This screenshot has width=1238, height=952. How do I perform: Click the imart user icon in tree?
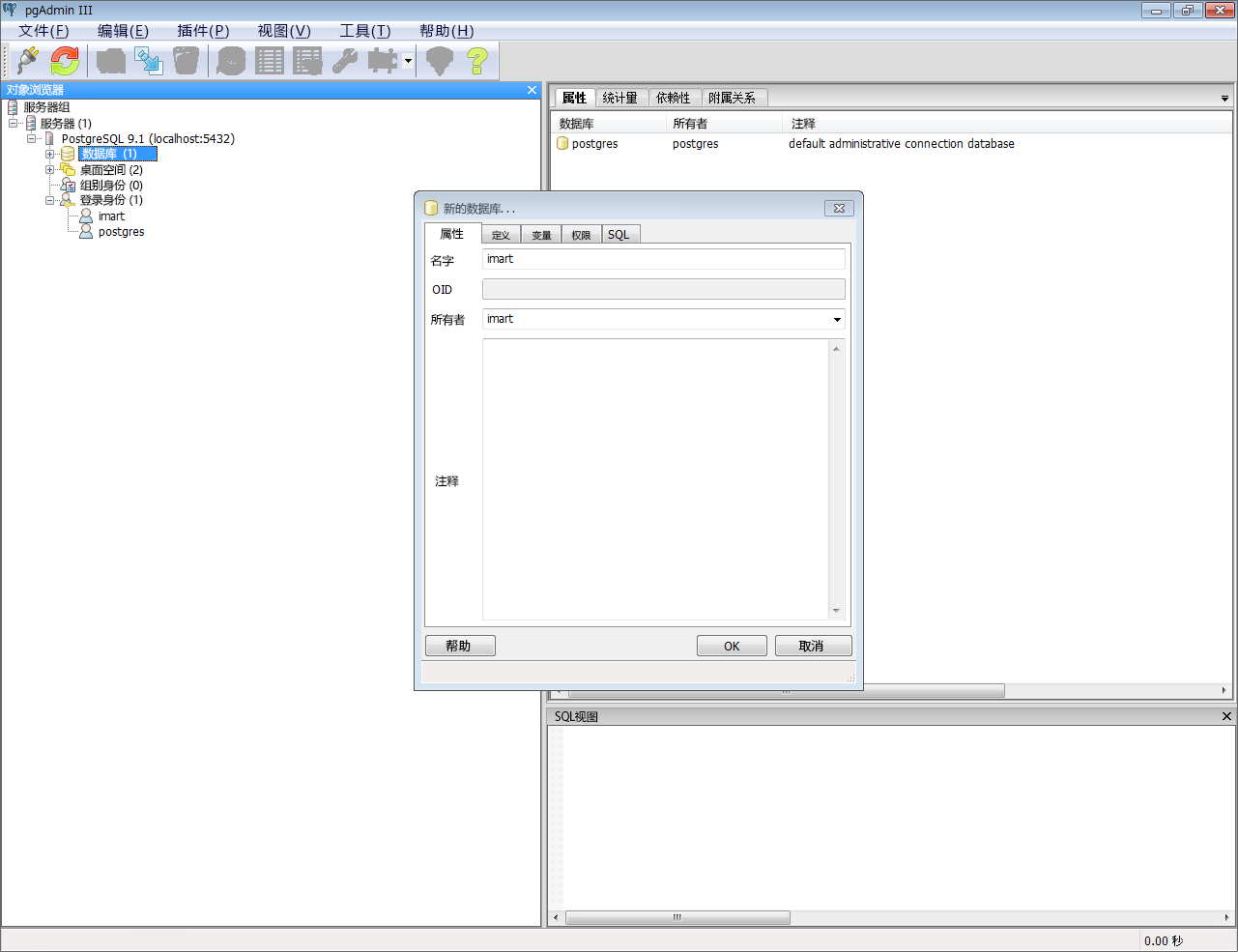[x=86, y=216]
